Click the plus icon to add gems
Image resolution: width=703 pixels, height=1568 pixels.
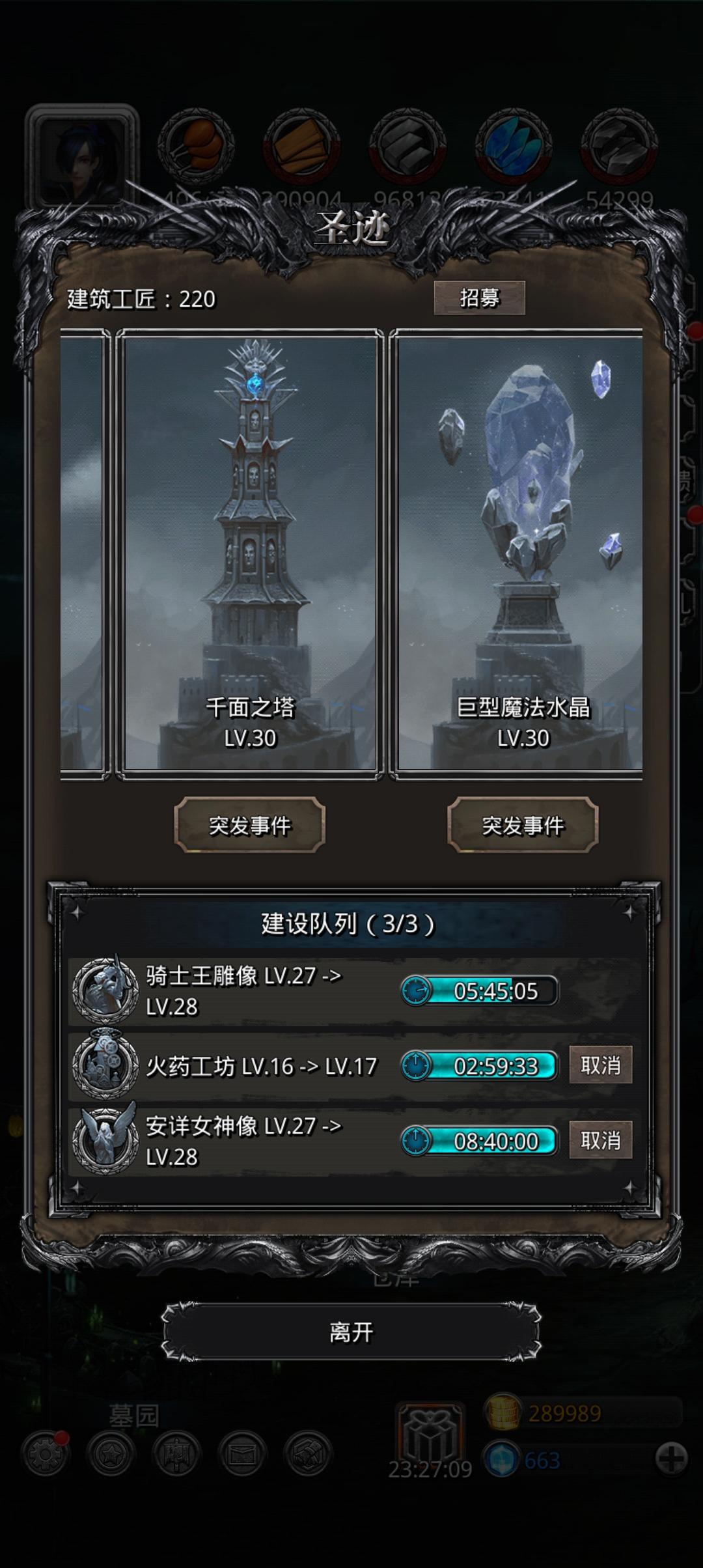[671, 1458]
